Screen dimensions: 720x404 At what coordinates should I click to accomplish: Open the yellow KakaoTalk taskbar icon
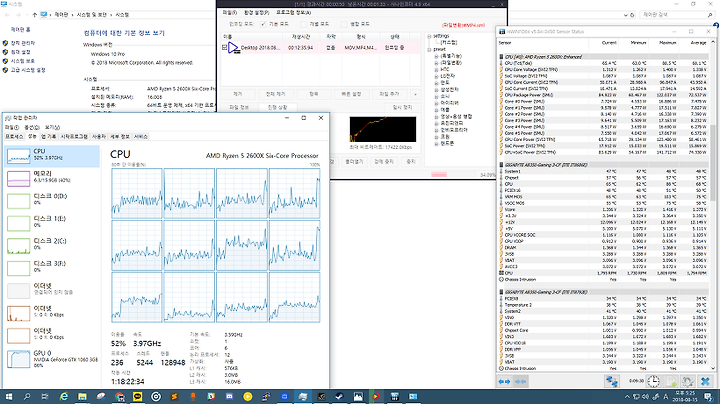point(137,397)
